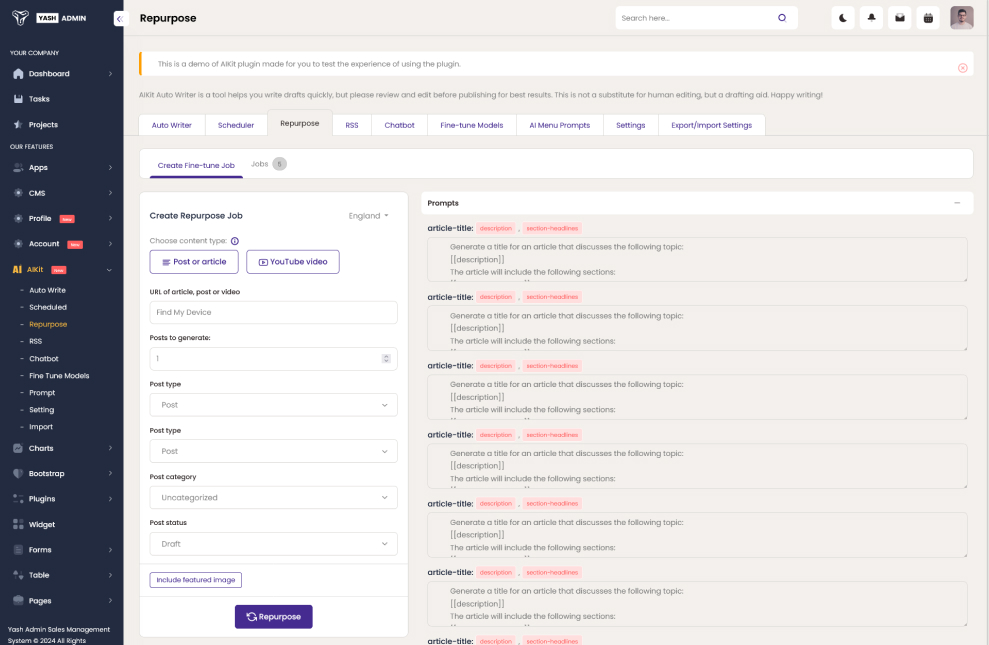Click the CMS sidebar icon
The width and height of the screenshot is (989, 645).
18,193
